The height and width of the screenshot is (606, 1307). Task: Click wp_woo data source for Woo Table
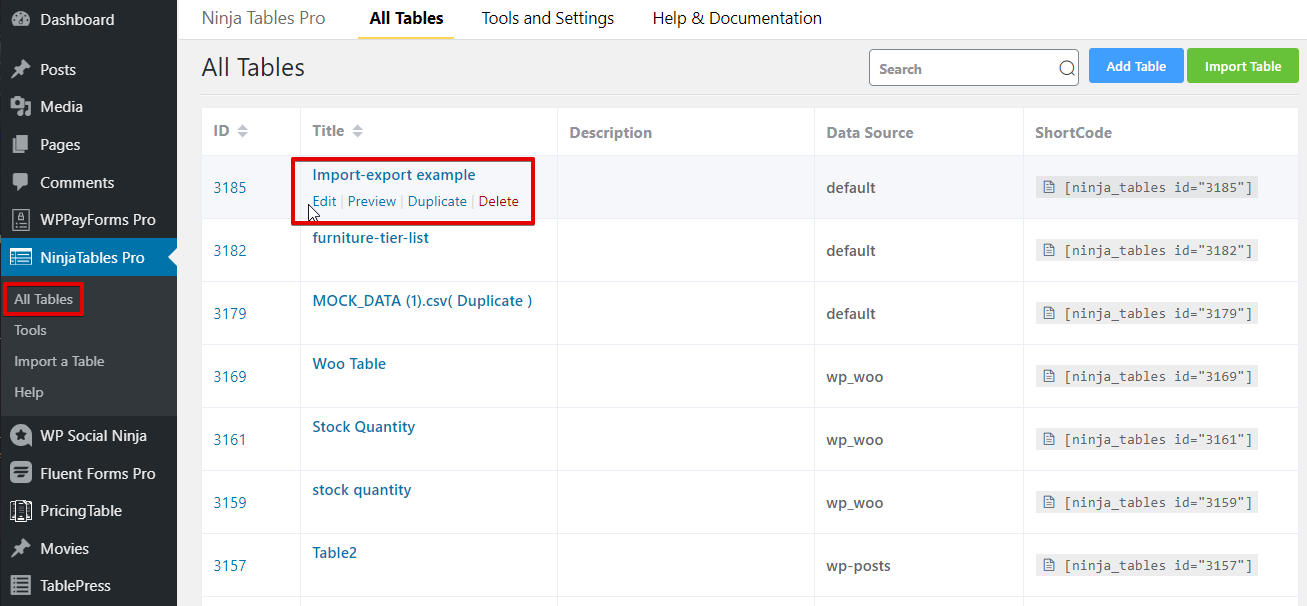click(855, 377)
